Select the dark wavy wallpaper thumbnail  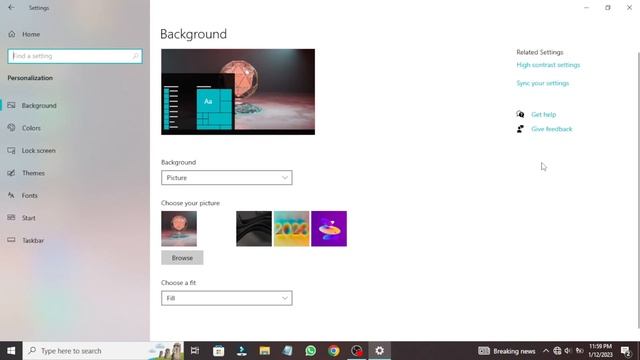[254, 229]
